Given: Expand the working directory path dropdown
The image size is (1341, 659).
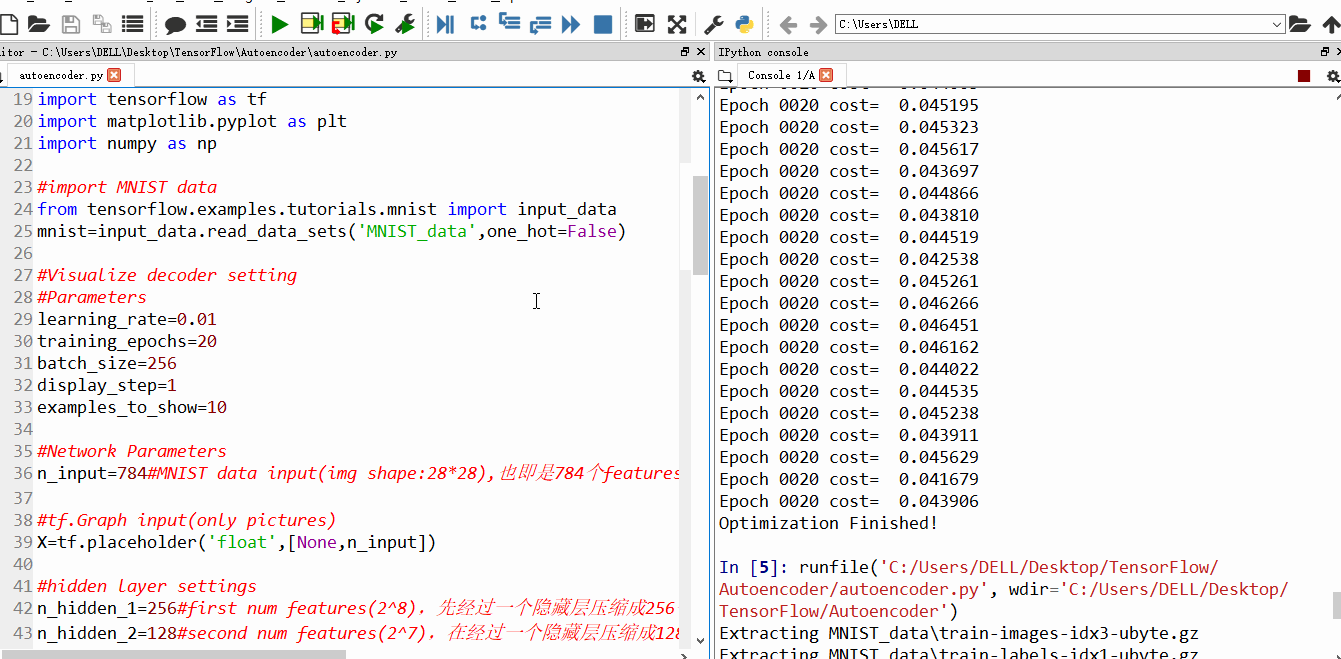Looking at the screenshot, I should (1277, 24).
